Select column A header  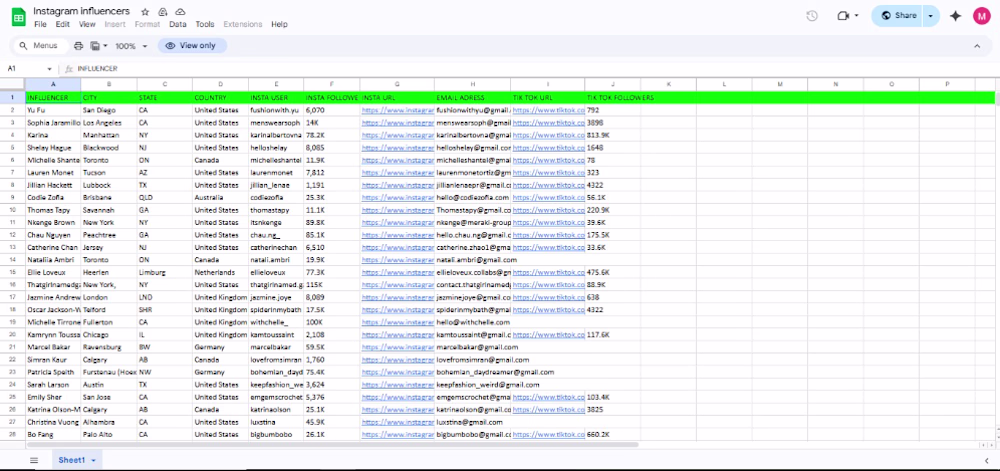[53, 84]
